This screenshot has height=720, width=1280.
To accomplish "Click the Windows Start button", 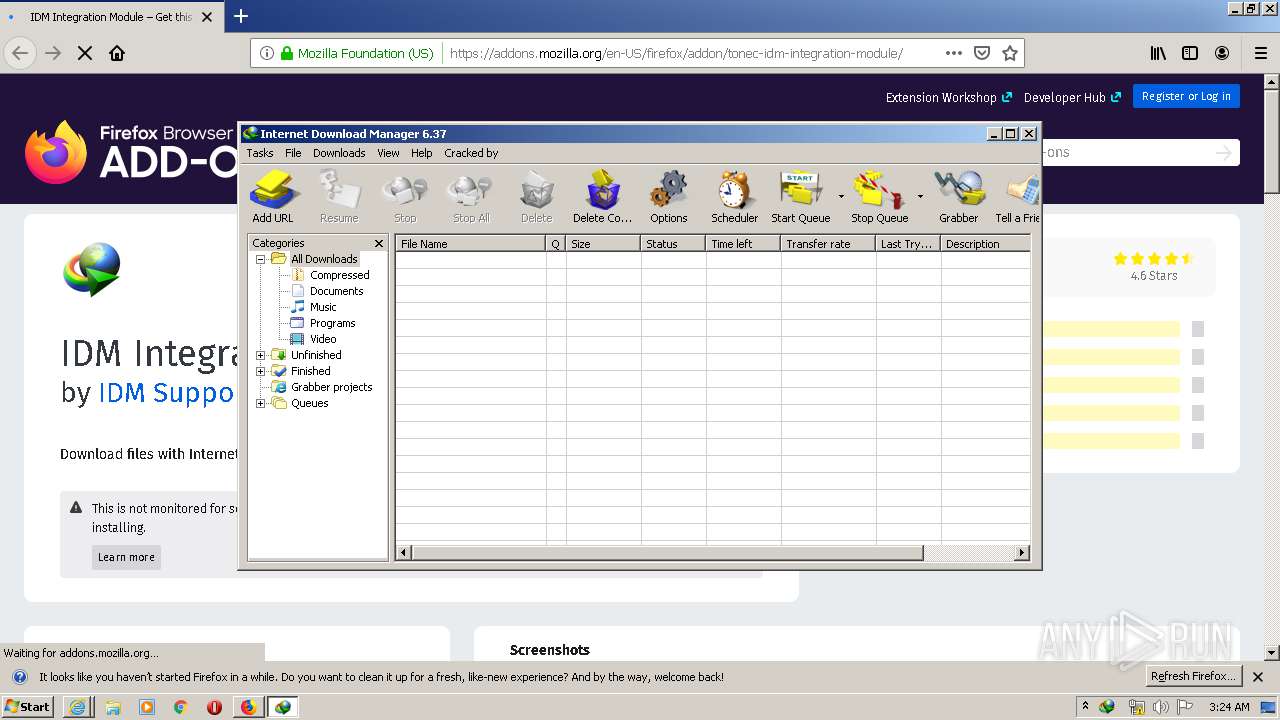I will coord(27,706).
